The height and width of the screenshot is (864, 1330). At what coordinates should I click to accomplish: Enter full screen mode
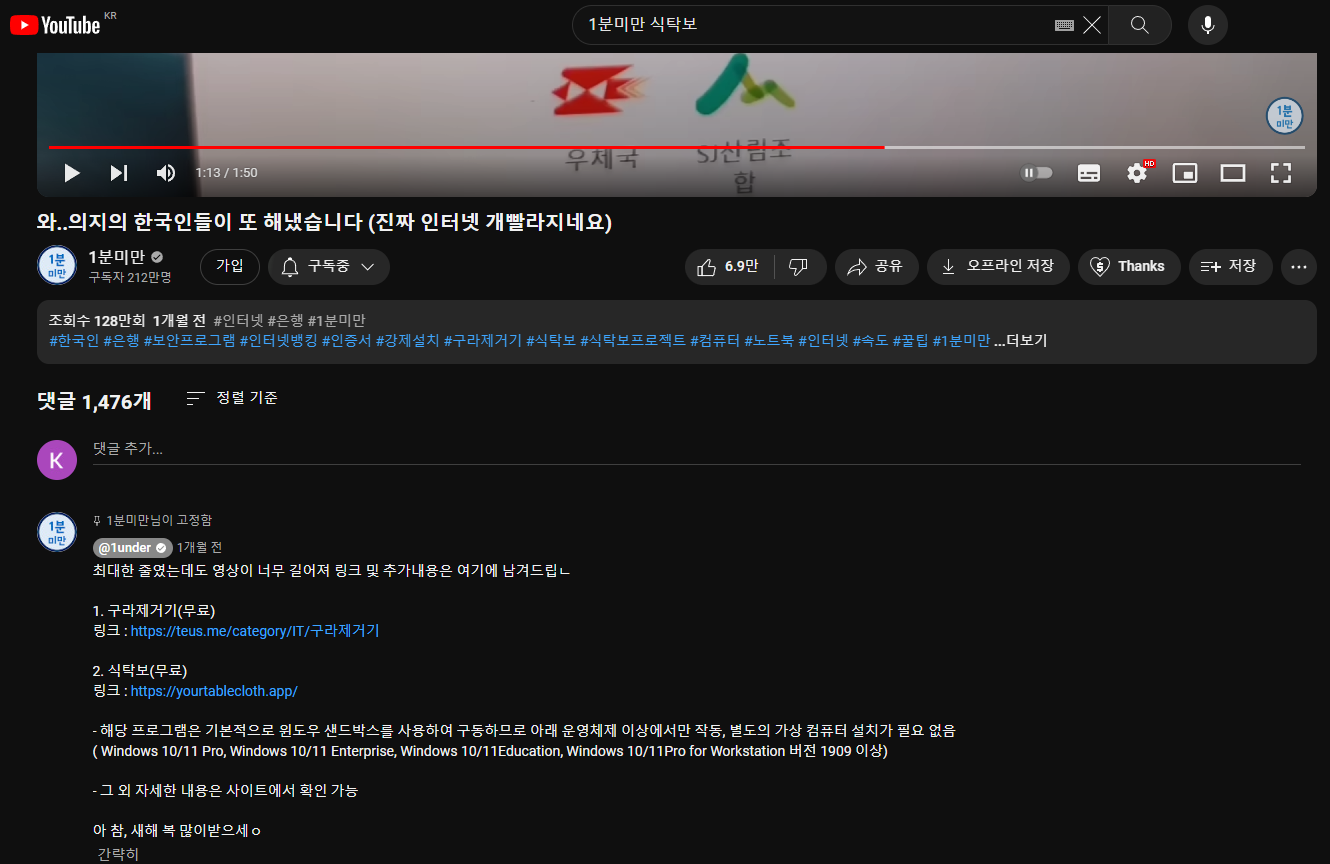(x=1281, y=173)
